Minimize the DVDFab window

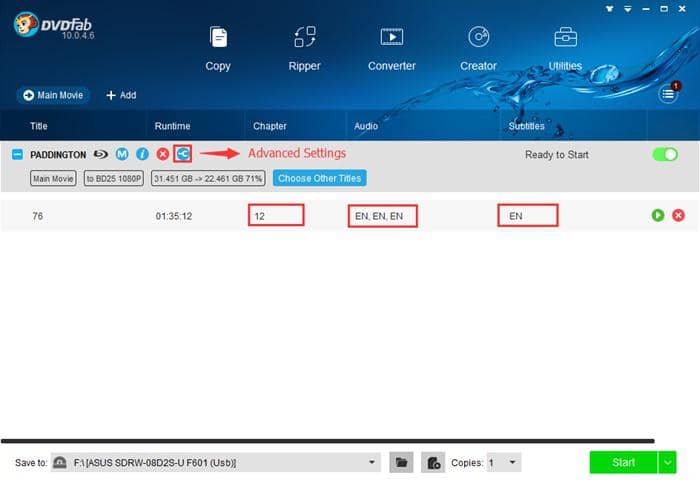(x=646, y=8)
